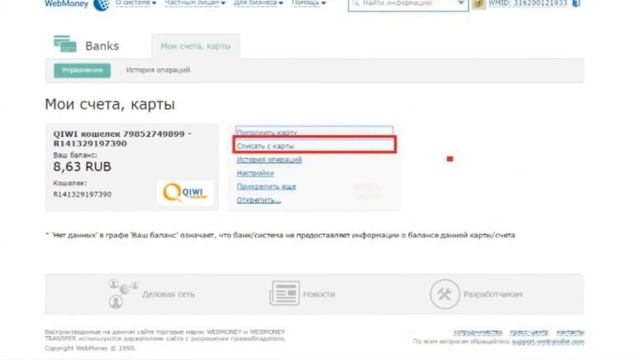Open the 'Помощь' dropdown menu
Image resolution: width=640 pixels, height=360 pixels.
(309, 3)
